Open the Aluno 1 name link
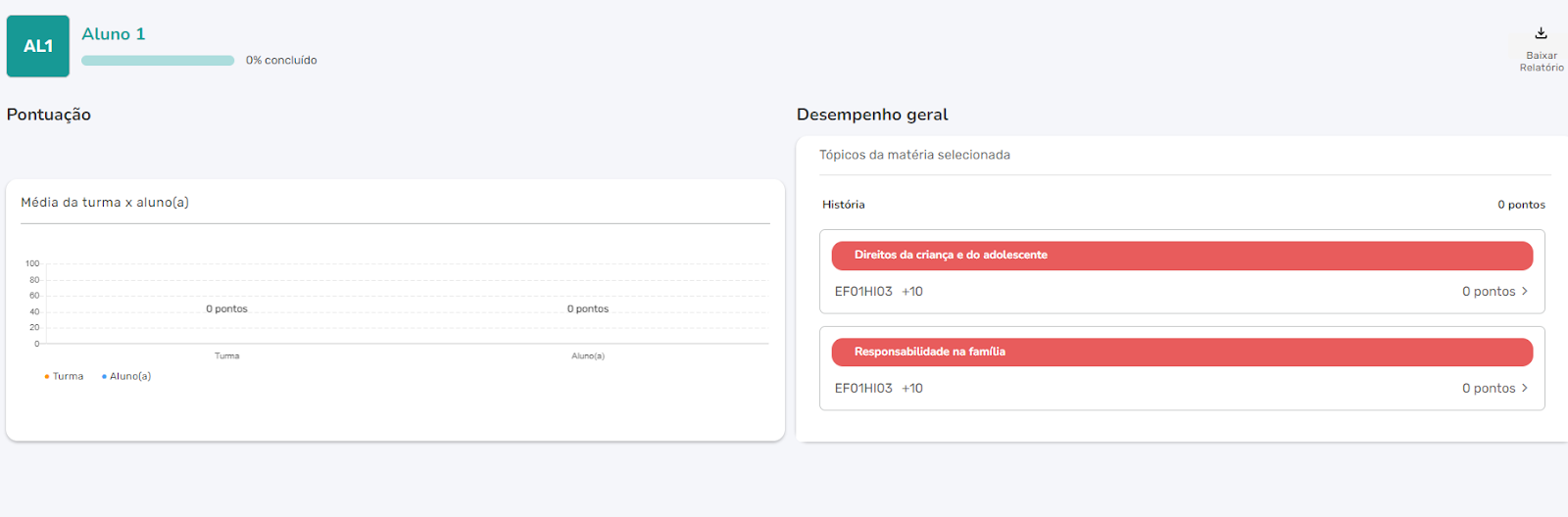Screen dimensions: 1568x517 point(114,34)
